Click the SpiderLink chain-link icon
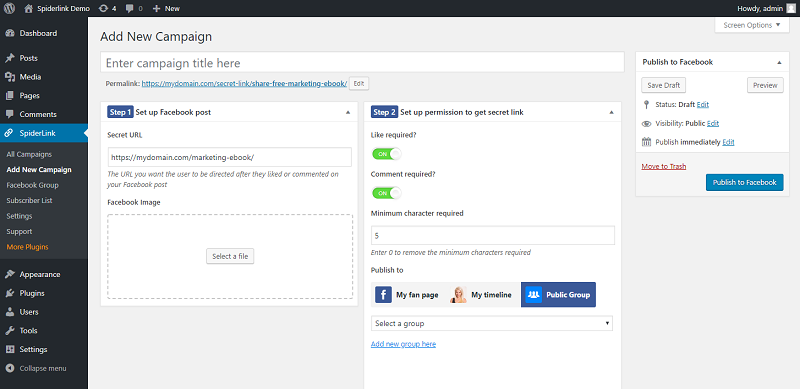800x389 pixels. point(10,133)
